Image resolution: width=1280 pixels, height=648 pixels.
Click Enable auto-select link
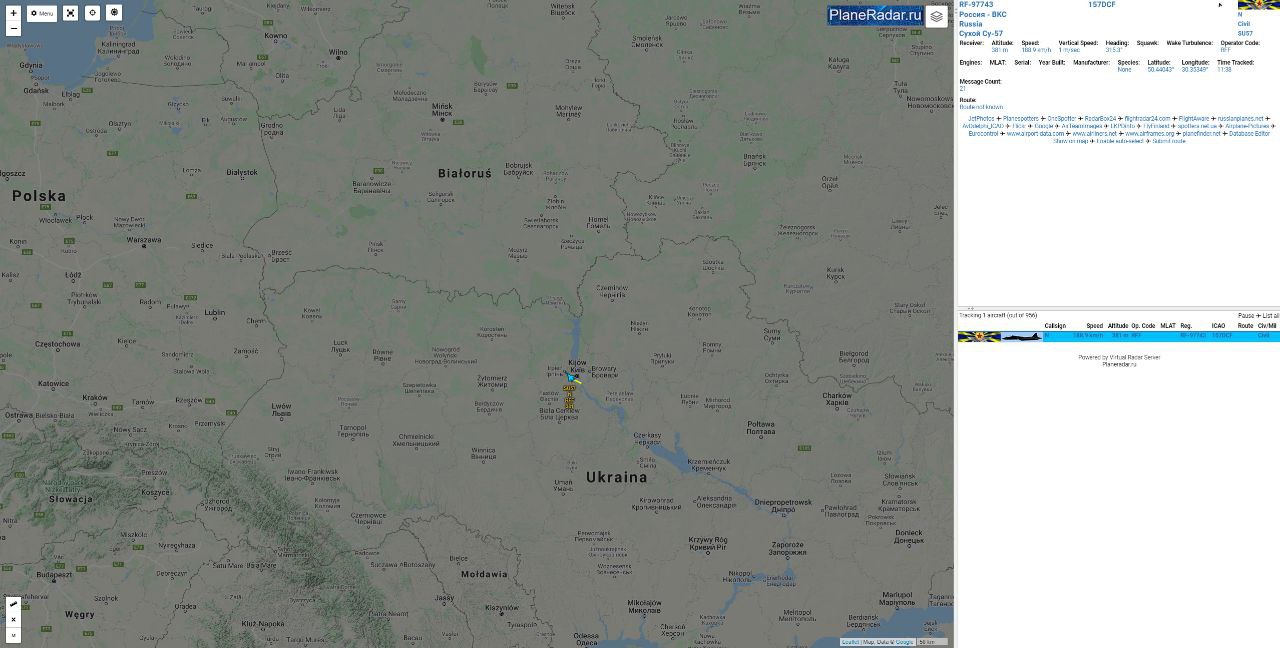[1120, 141]
